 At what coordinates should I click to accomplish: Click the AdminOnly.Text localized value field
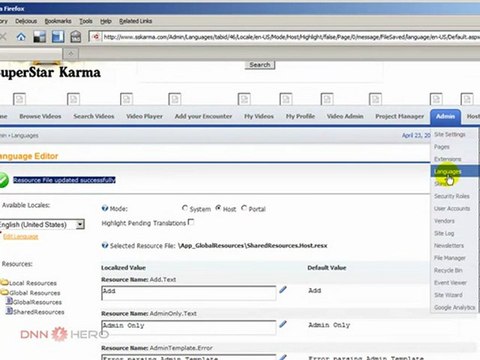pyautogui.click(x=189, y=327)
